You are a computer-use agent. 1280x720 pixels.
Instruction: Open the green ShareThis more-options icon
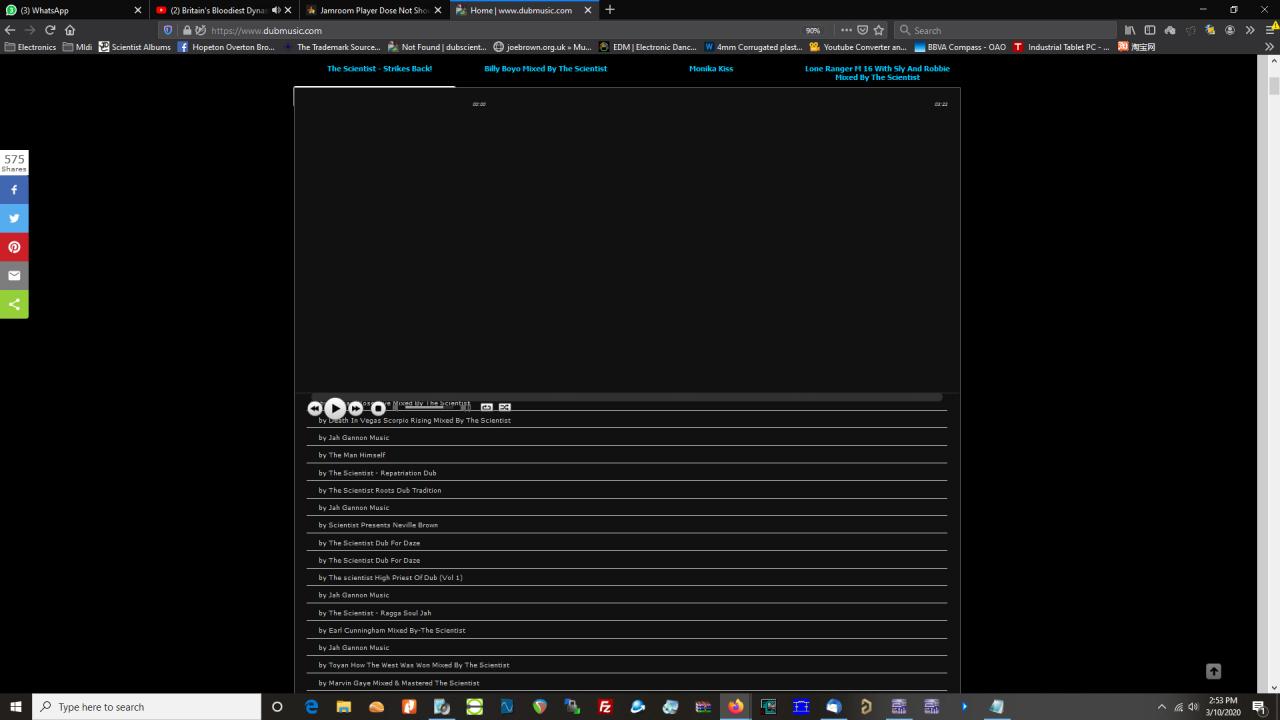pos(14,305)
